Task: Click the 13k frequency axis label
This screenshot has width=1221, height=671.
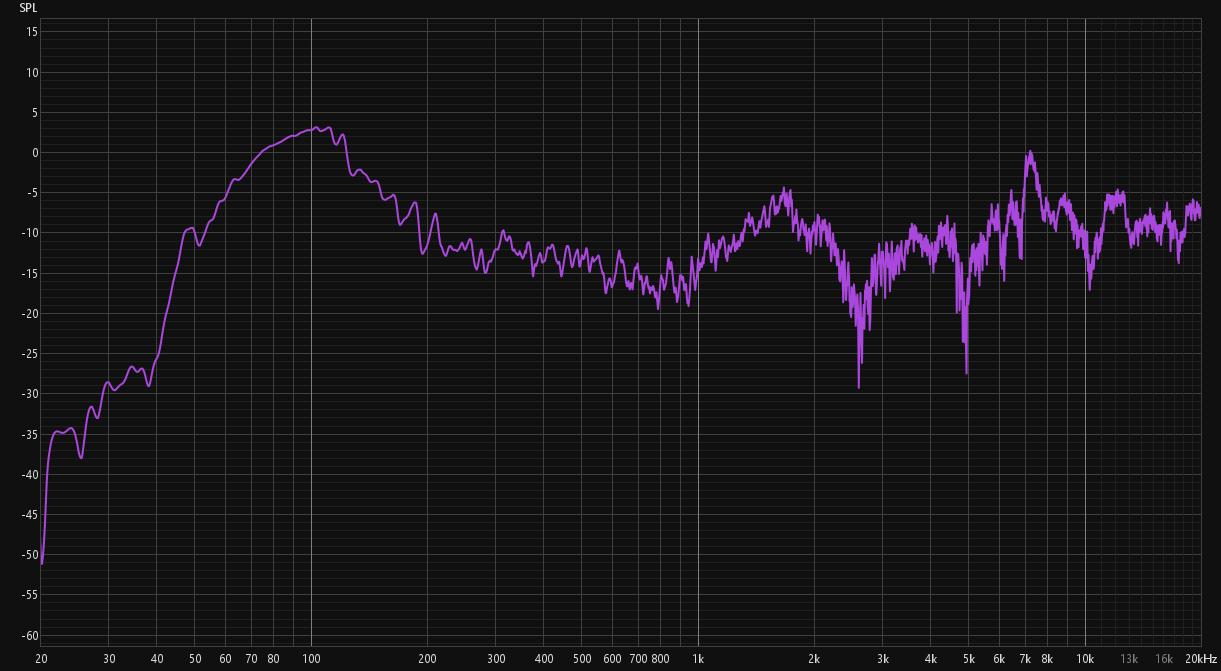Action: (x=1129, y=659)
